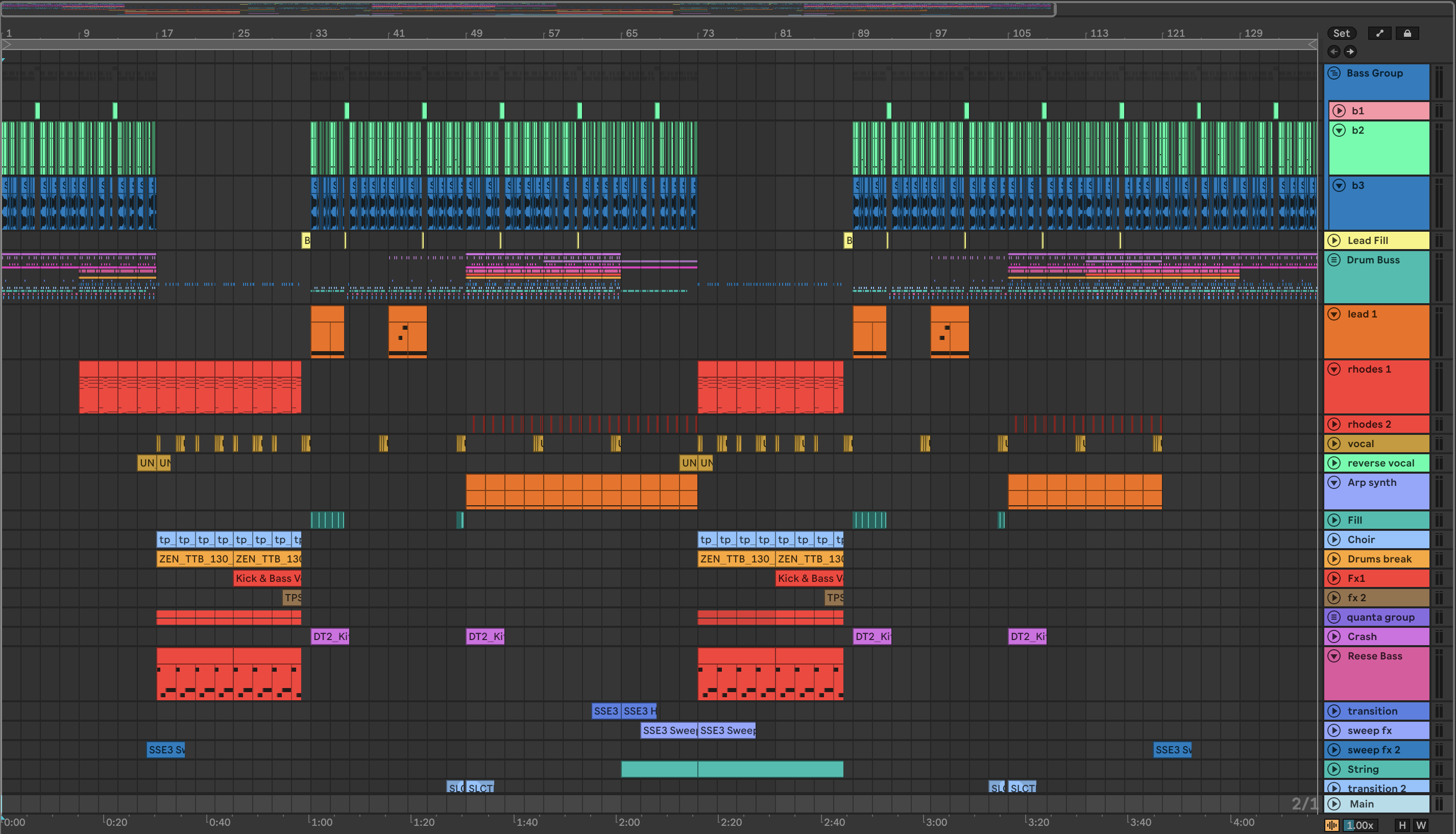Unfold the Choir track
This screenshot has width=1456, height=834.
coord(1334,539)
